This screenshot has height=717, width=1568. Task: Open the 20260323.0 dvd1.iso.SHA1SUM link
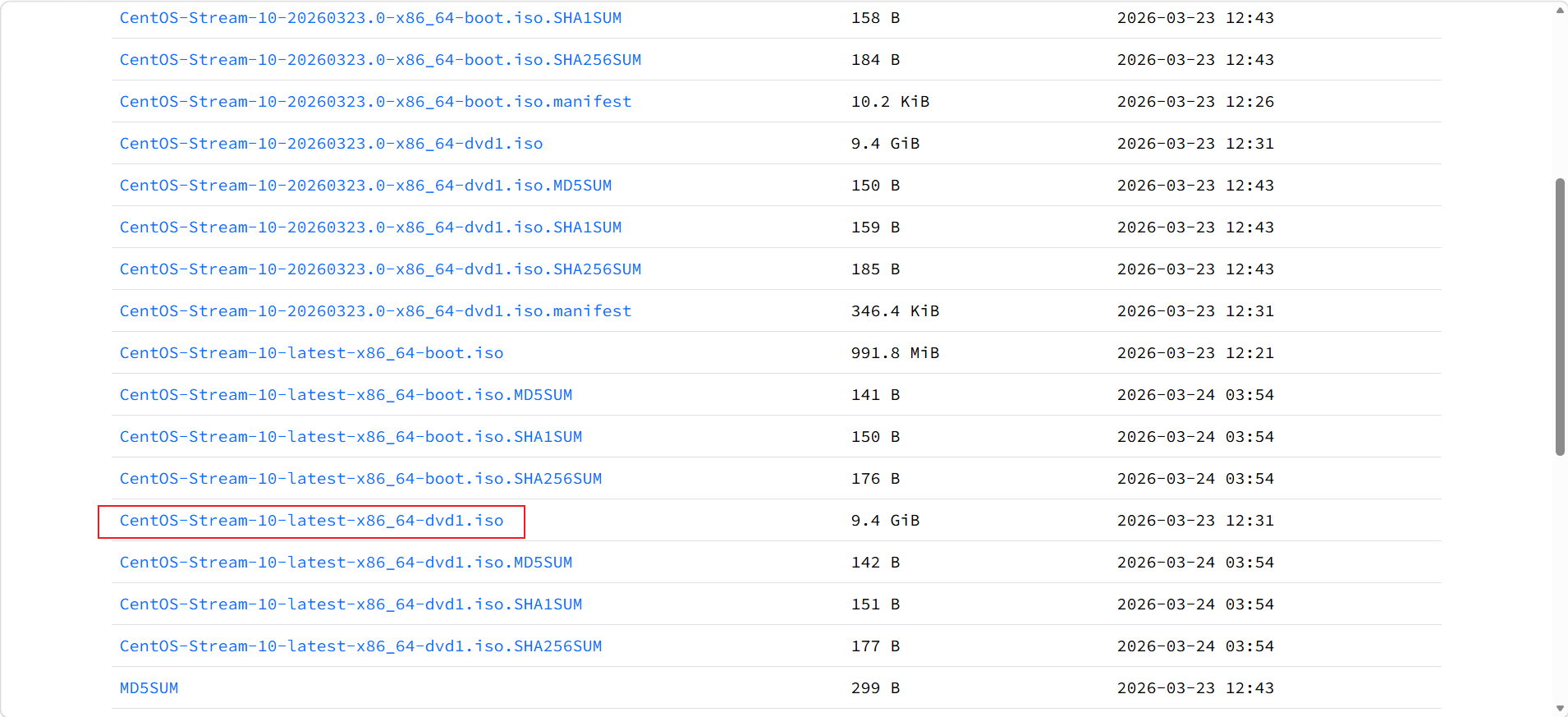pyautogui.click(x=370, y=228)
